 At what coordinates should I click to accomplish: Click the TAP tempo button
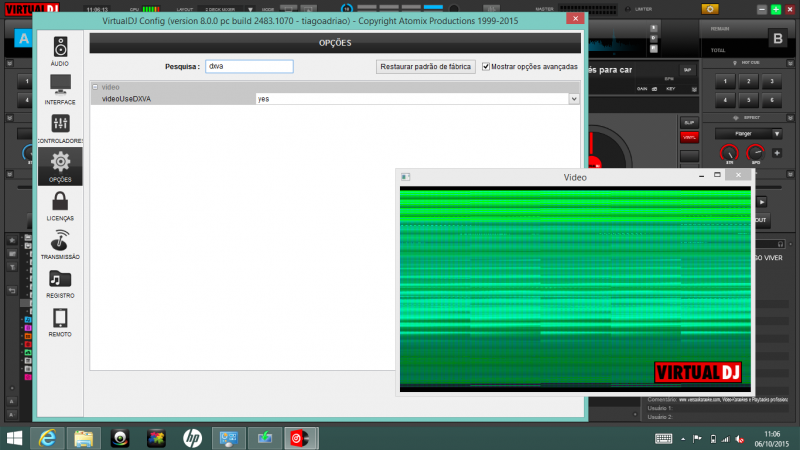click(x=687, y=70)
